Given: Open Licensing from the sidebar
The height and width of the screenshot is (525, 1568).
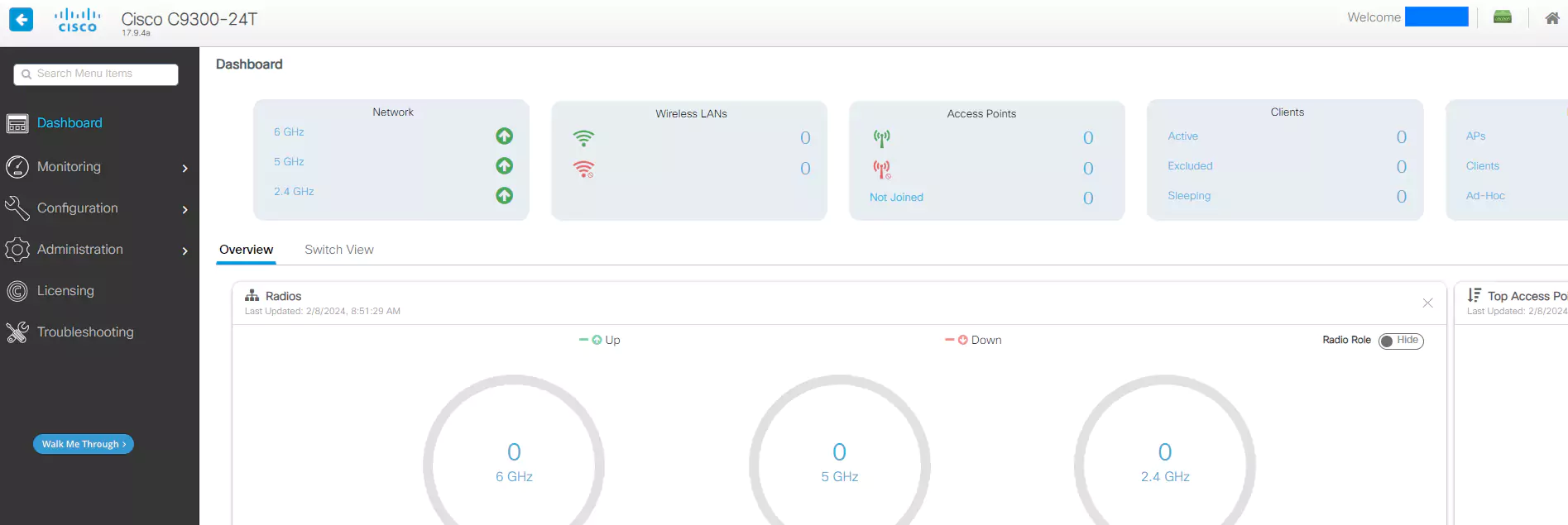Looking at the screenshot, I should (x=65, y=291).
